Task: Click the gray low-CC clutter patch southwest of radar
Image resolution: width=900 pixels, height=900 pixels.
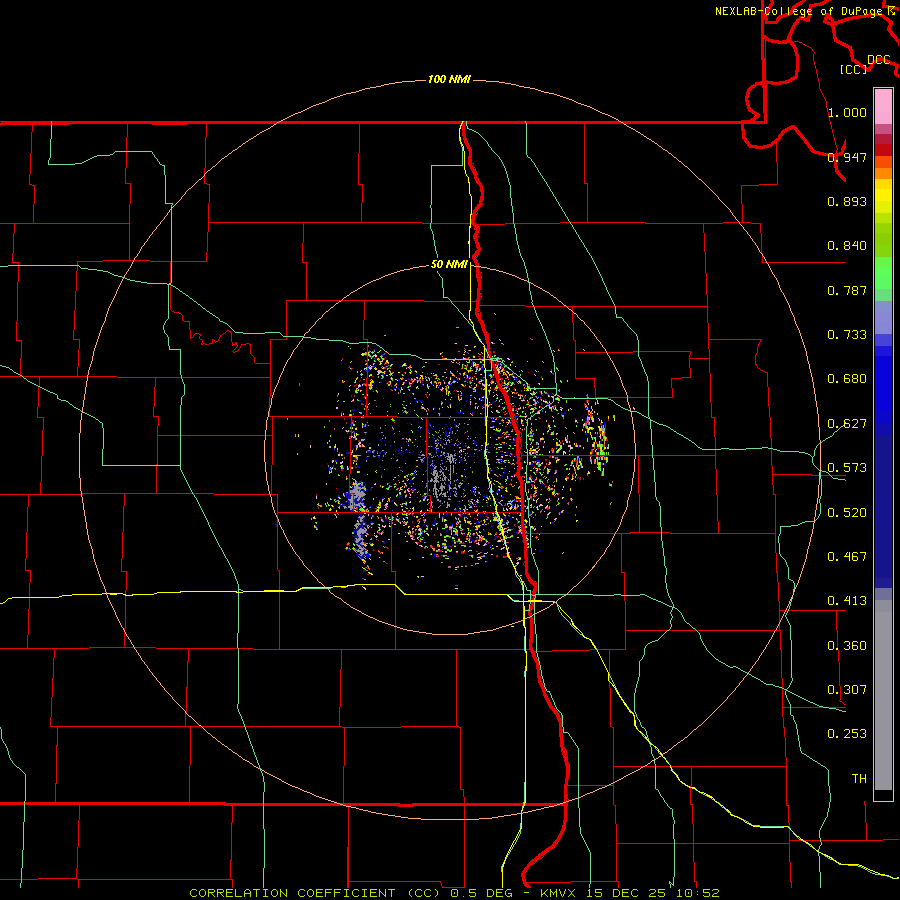Action: pos(358,521)
